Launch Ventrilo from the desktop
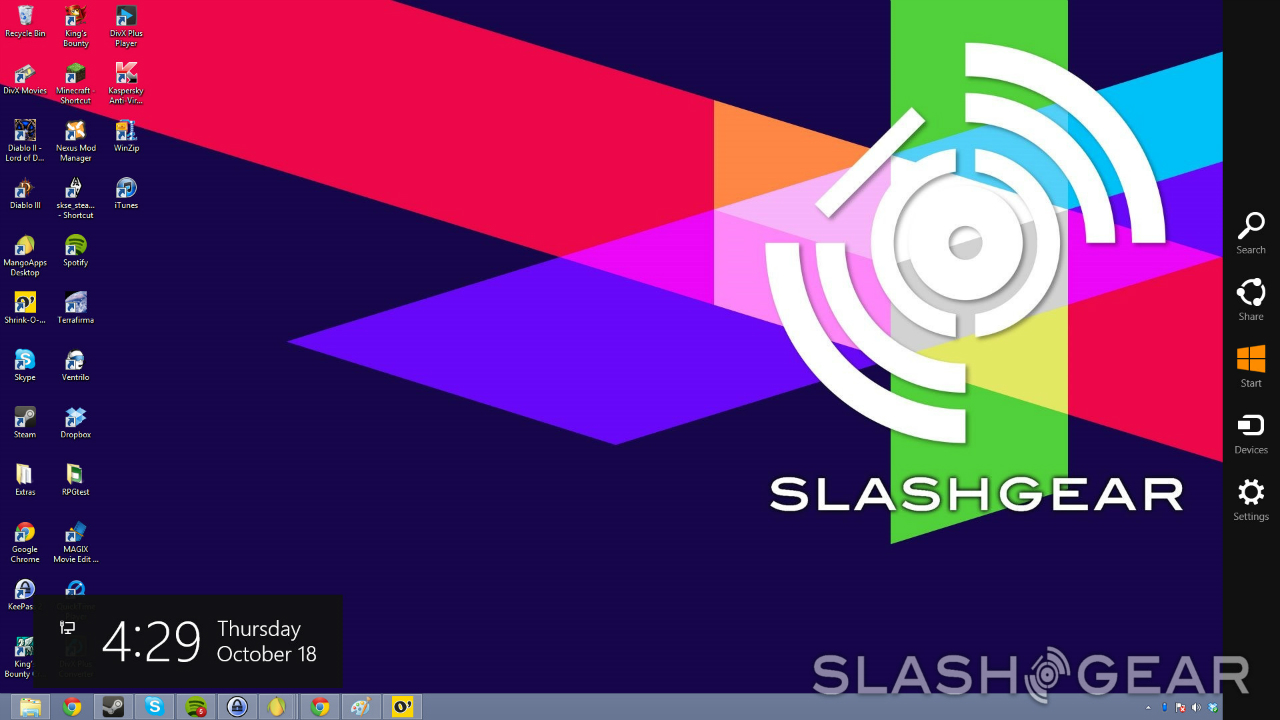The width and height of the screenshot is (1280, 720). [x=75, y=365]
